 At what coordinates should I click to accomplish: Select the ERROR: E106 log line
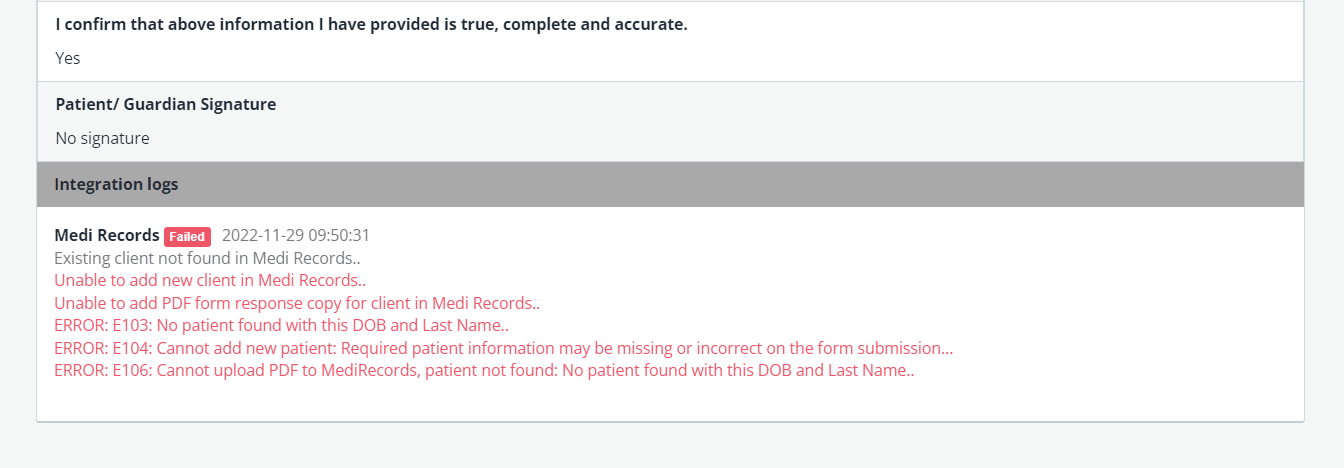(484, 370)
